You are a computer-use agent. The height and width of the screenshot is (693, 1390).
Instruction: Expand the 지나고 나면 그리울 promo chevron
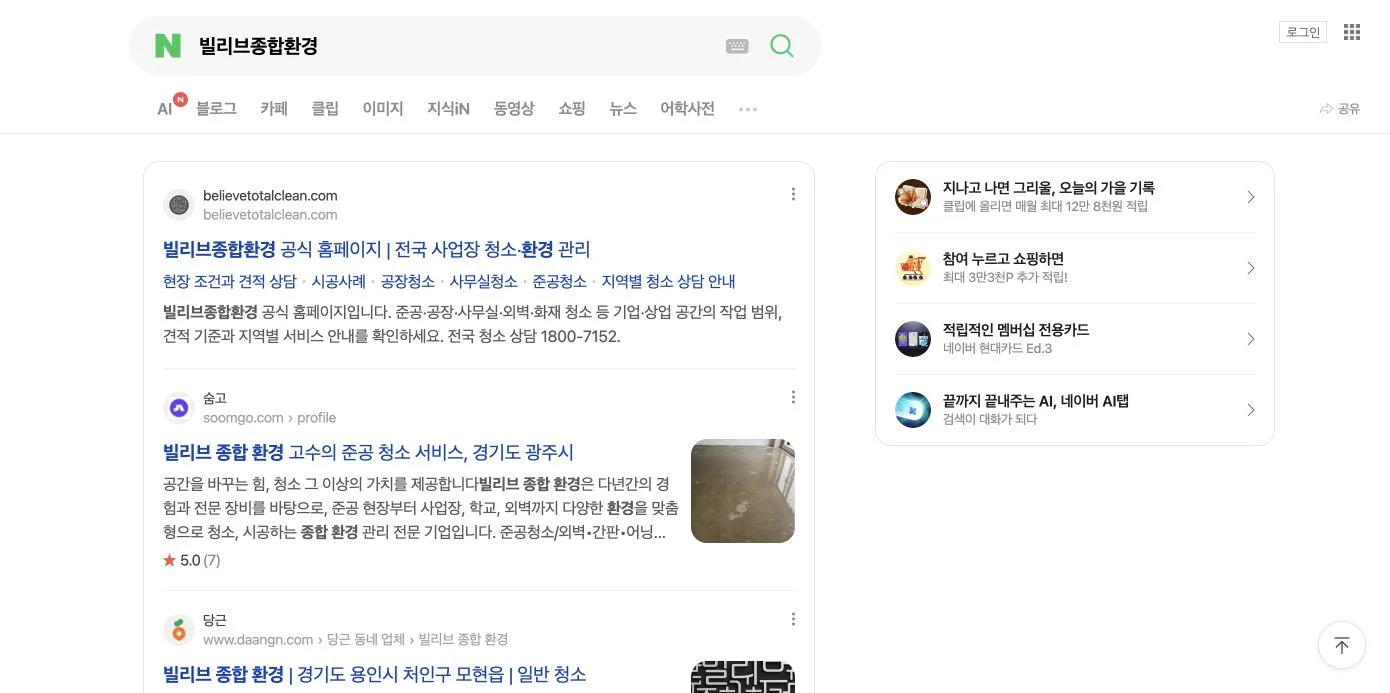click(x=1250, y=197)
